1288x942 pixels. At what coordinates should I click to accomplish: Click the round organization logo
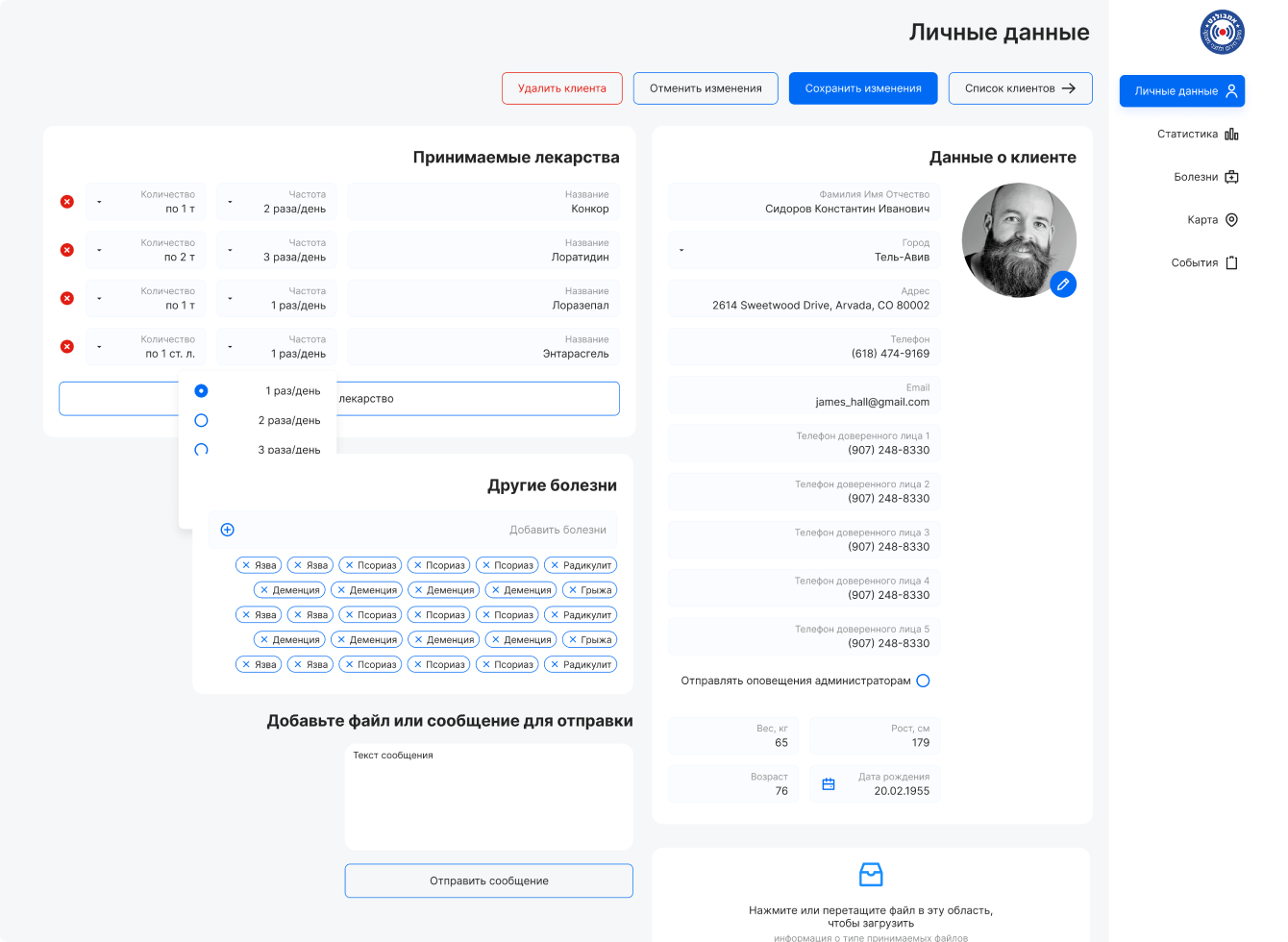pos(1222,32)
